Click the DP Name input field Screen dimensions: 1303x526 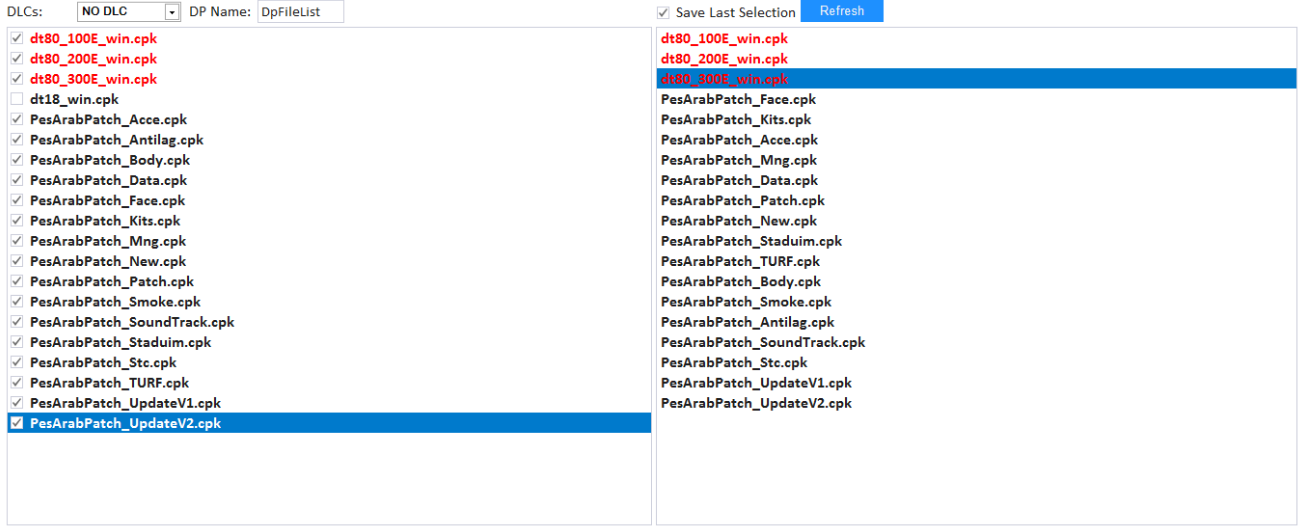point(300,12)
